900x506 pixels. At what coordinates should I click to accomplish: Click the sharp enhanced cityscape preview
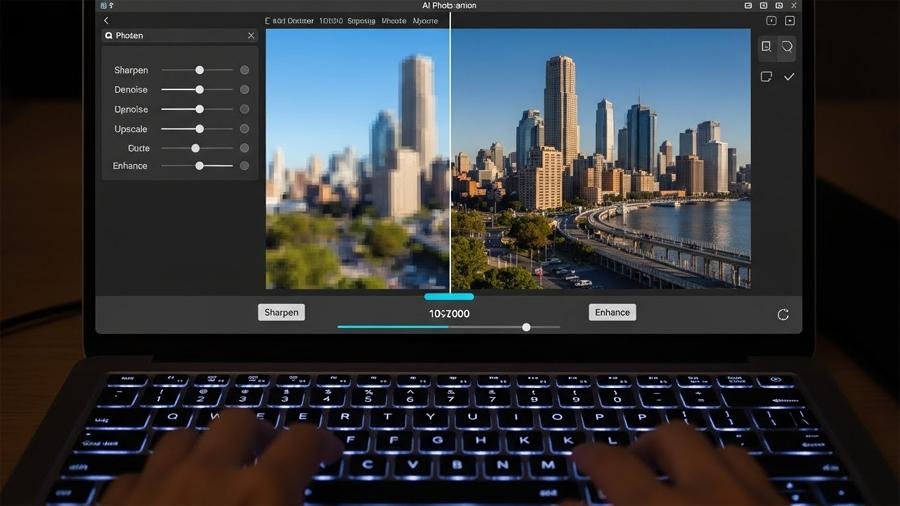(601, 159)
